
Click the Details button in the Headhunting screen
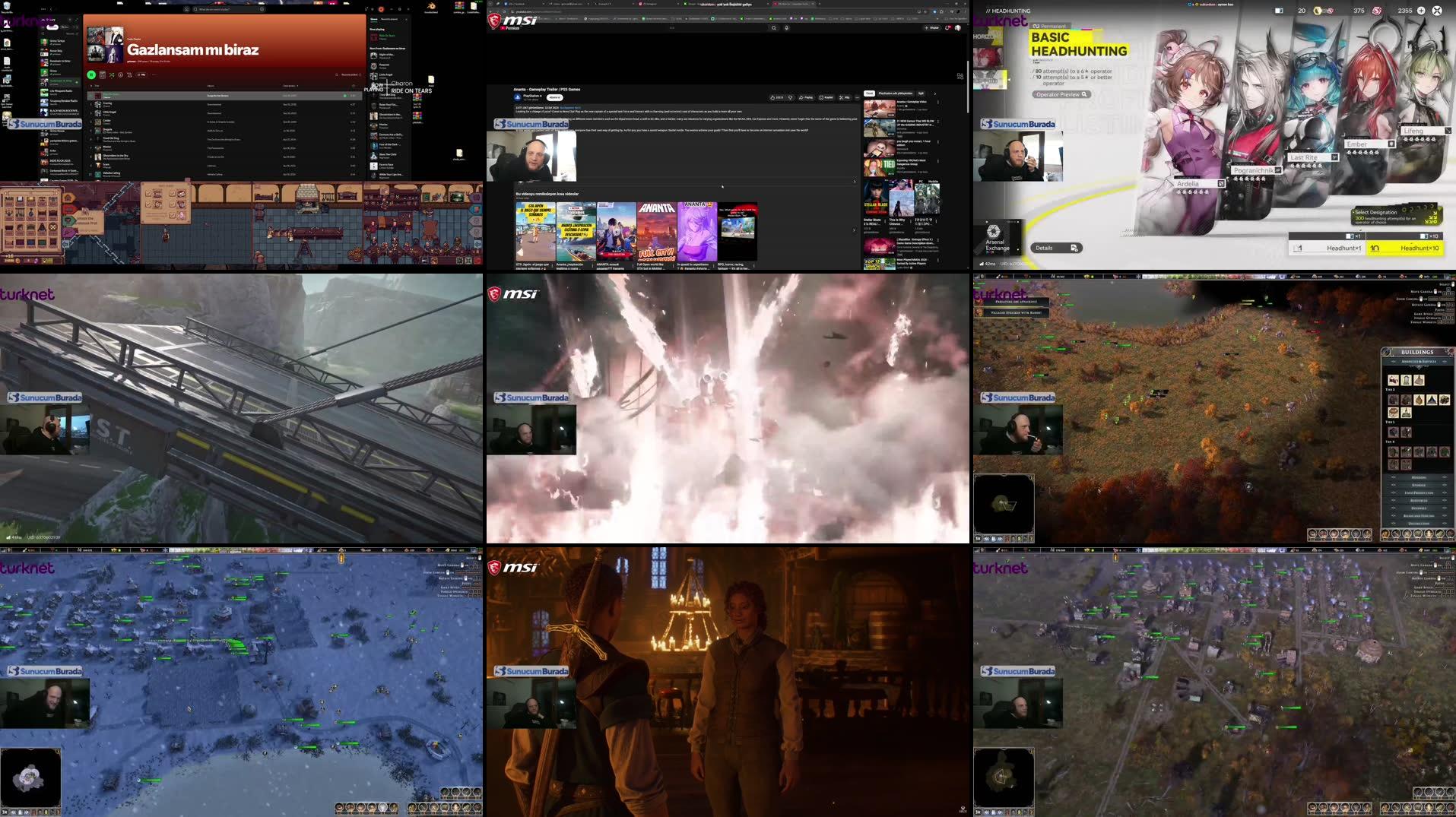click(x=1056, y=248)
